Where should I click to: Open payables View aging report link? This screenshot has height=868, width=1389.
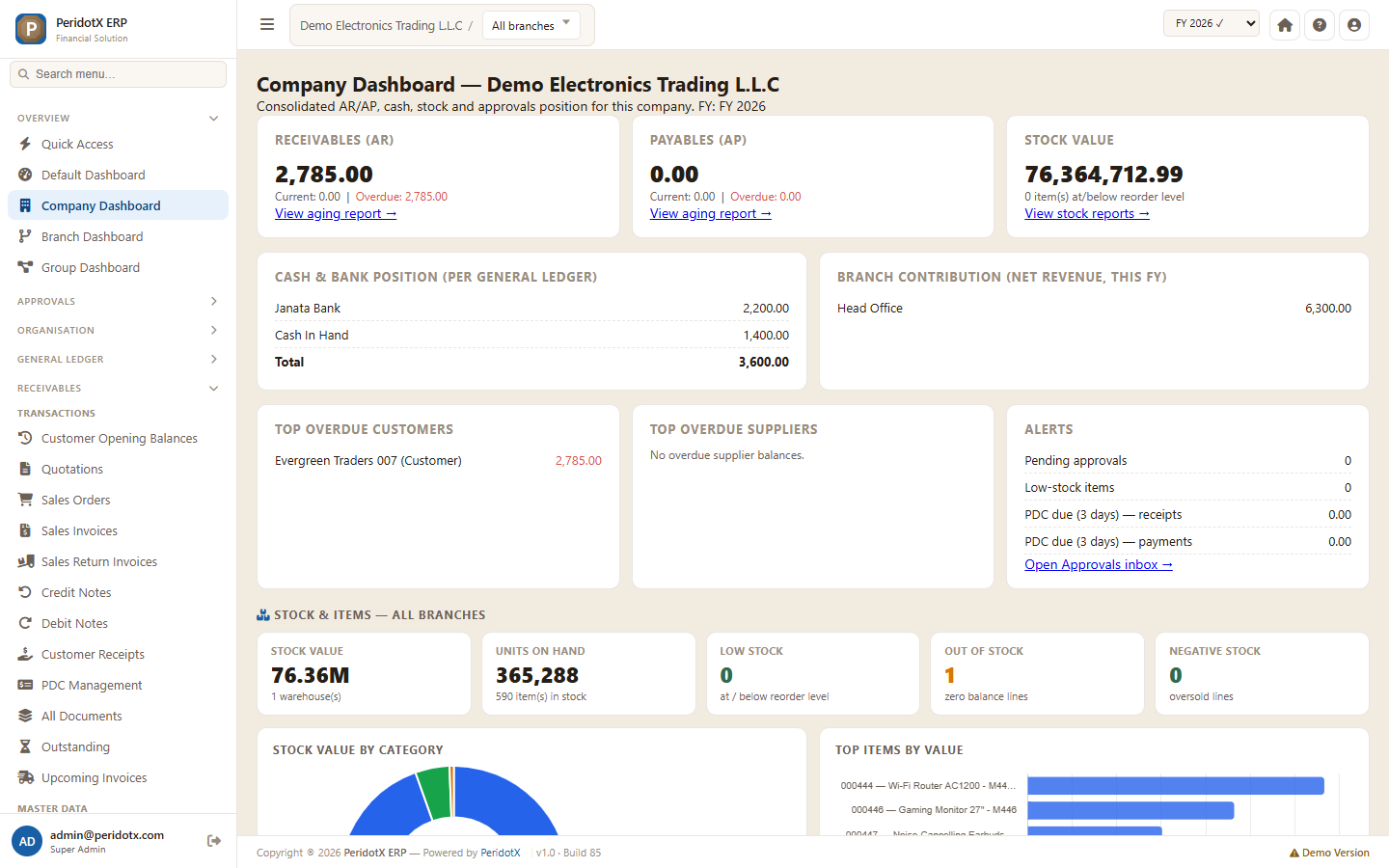[711, 214]
